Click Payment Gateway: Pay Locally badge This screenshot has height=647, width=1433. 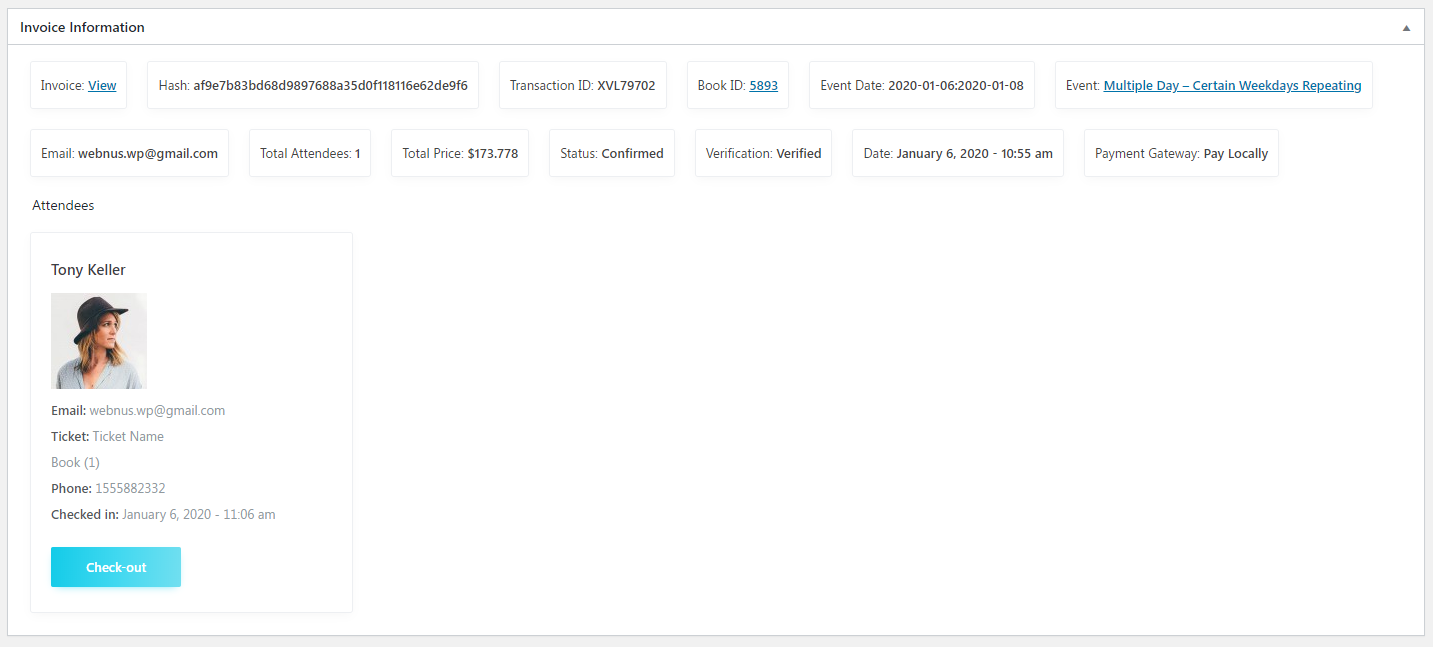[1181, 154]
